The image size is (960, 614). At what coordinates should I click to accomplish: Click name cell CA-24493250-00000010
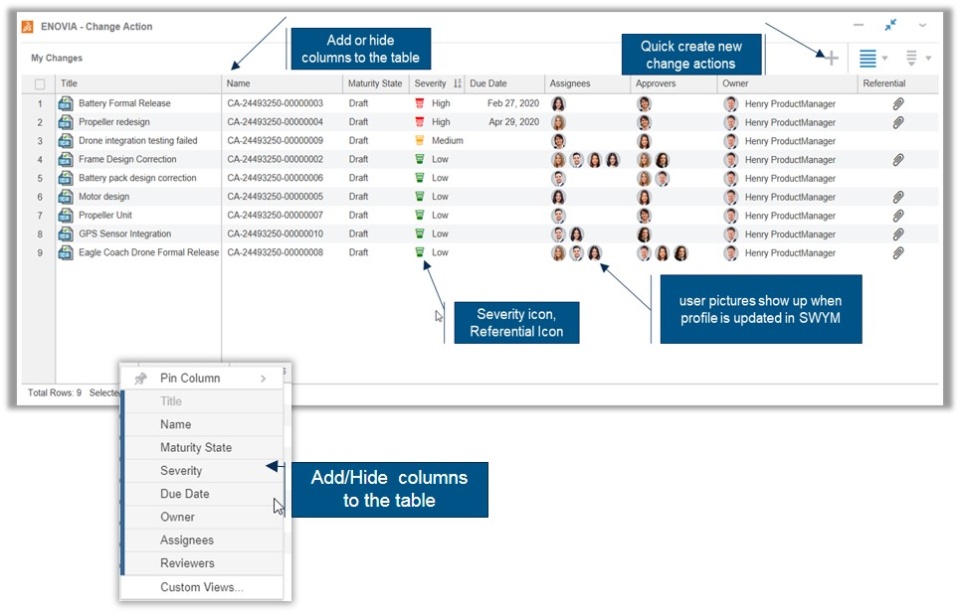click(x=275, y=234)
